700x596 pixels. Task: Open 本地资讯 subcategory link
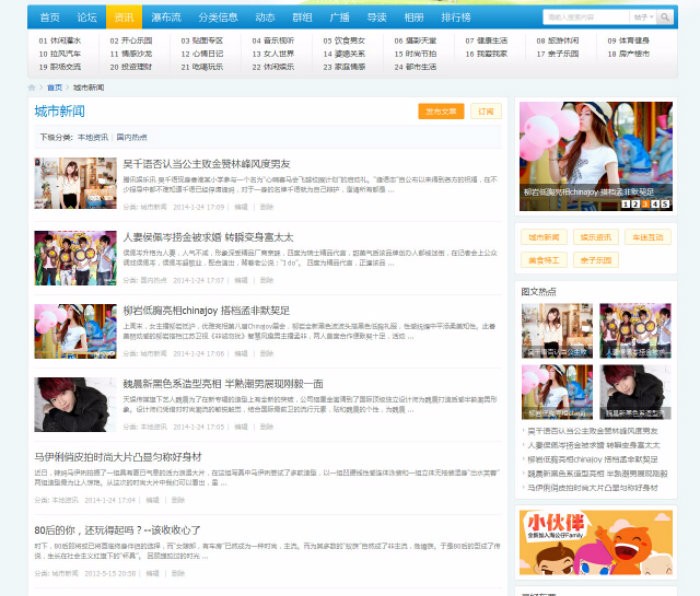pos(93,137)
